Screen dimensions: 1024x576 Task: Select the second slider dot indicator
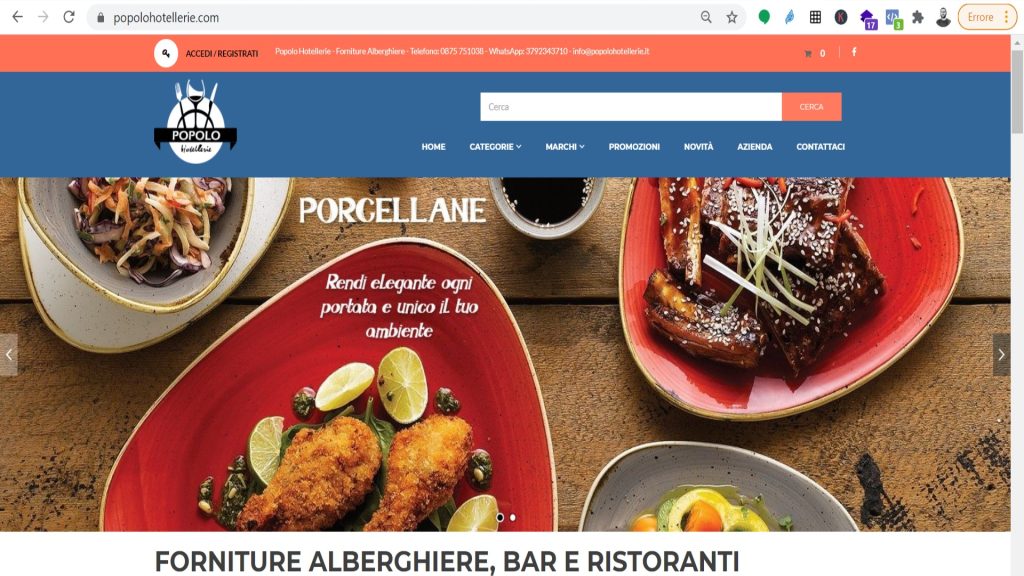tap(513, 517)
